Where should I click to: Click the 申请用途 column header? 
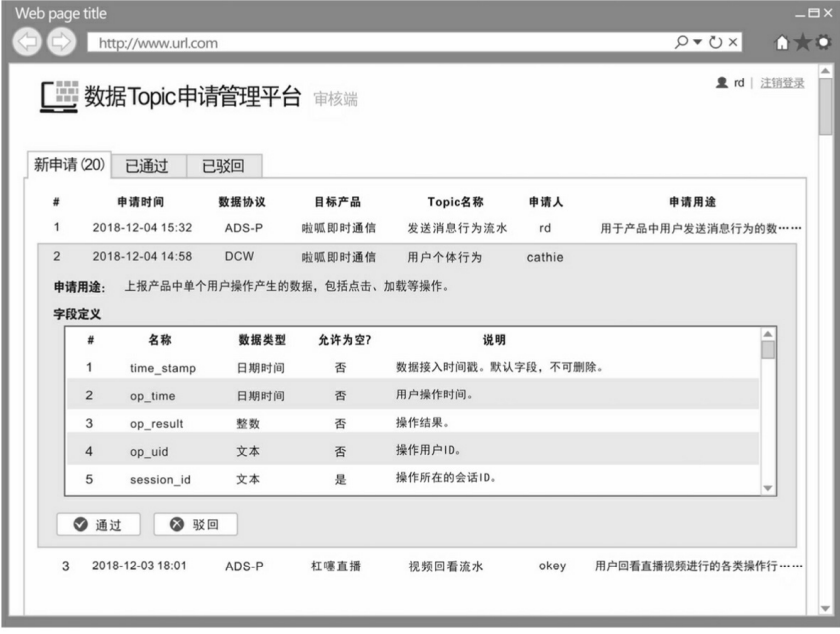point(692,202)
